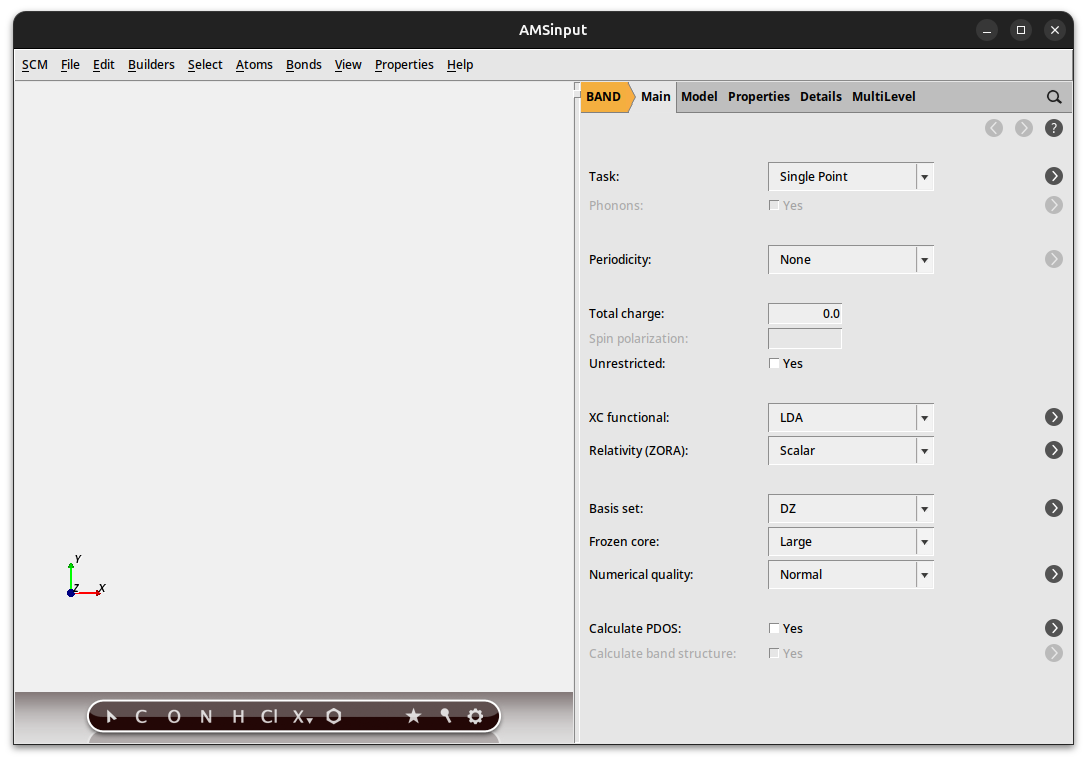Select the Carbon atom tool
Image resolution: width=1087 pixels, height=761 pixels.
(x=140, y=716)
